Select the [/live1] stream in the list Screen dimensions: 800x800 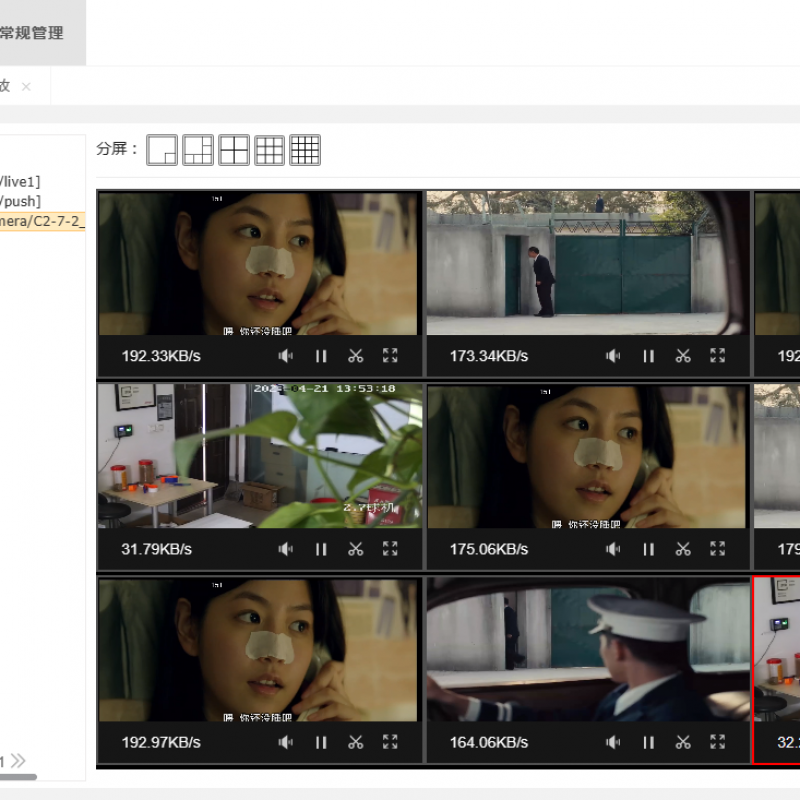click(x=20, y=181)
